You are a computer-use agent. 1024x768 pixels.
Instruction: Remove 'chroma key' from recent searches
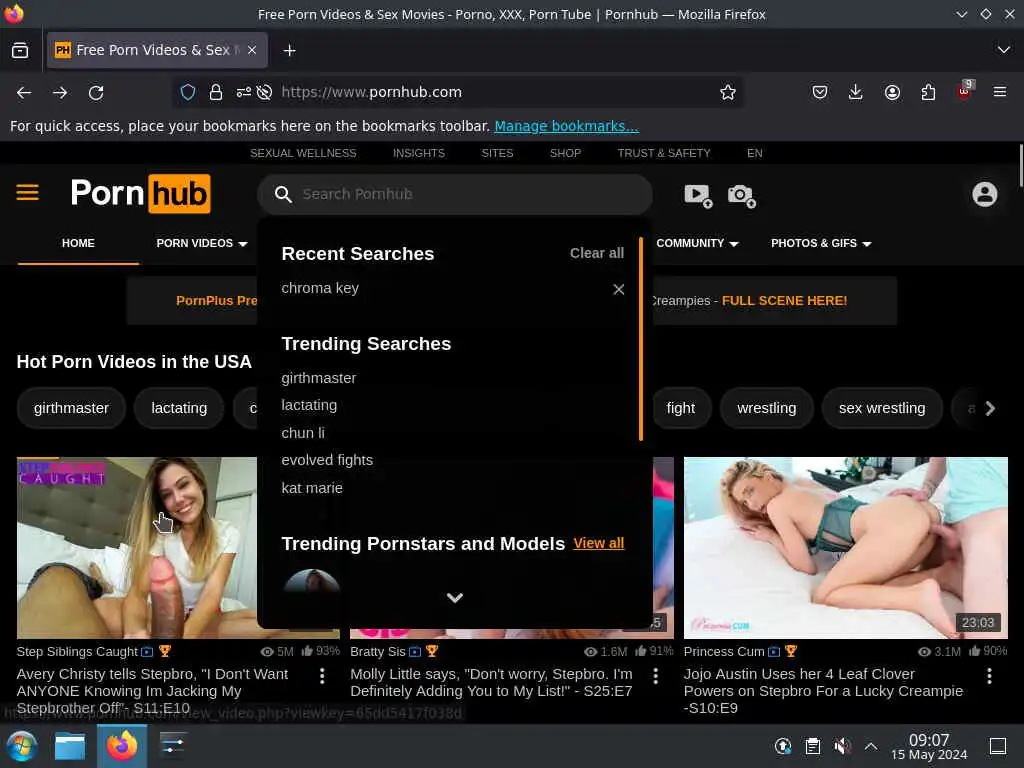(x=618, y=289)
